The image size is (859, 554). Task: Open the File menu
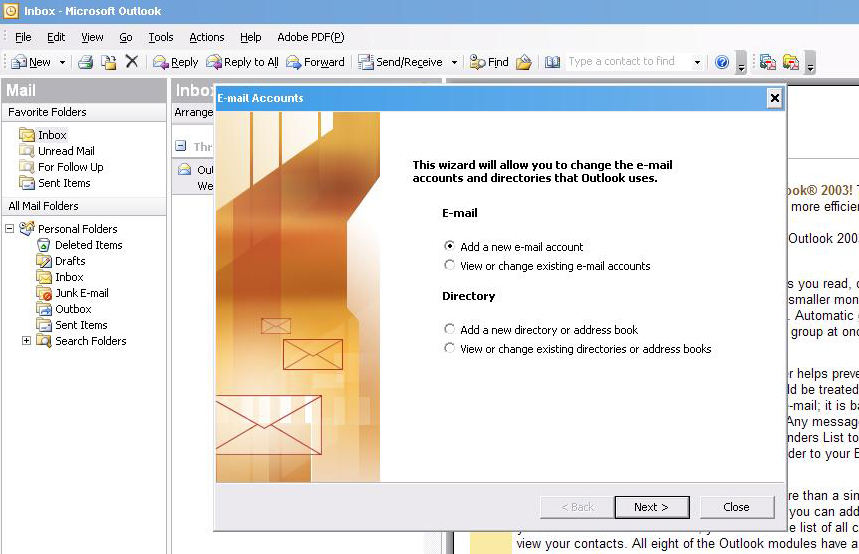23,37
